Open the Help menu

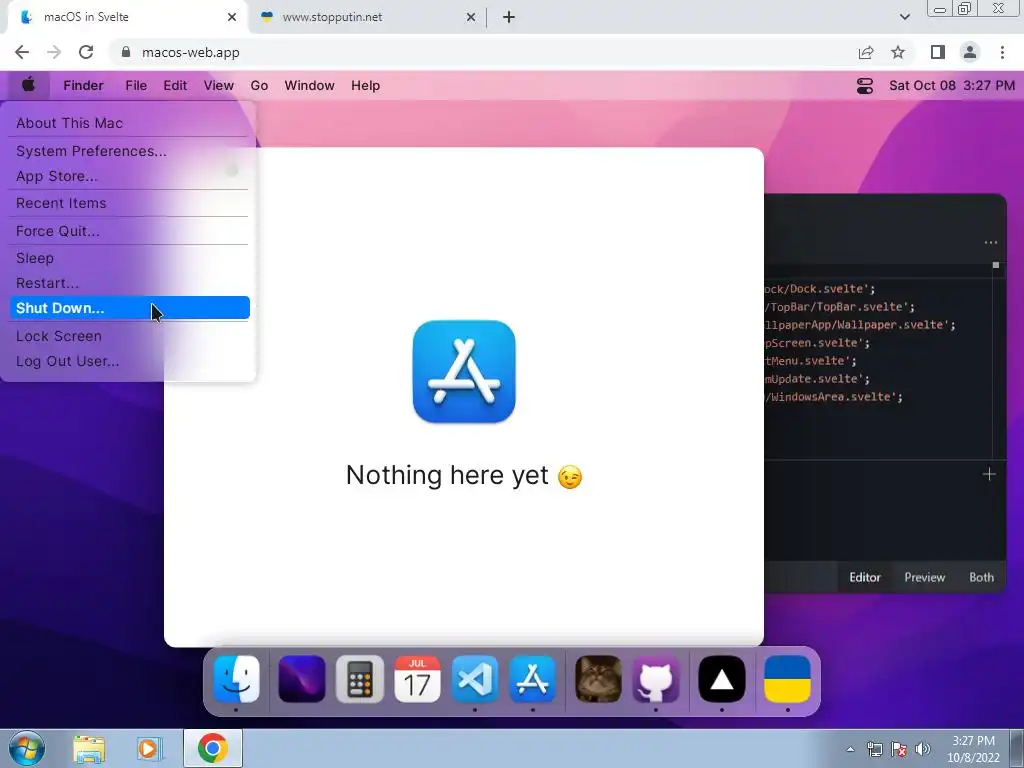[x=366, y=86]
